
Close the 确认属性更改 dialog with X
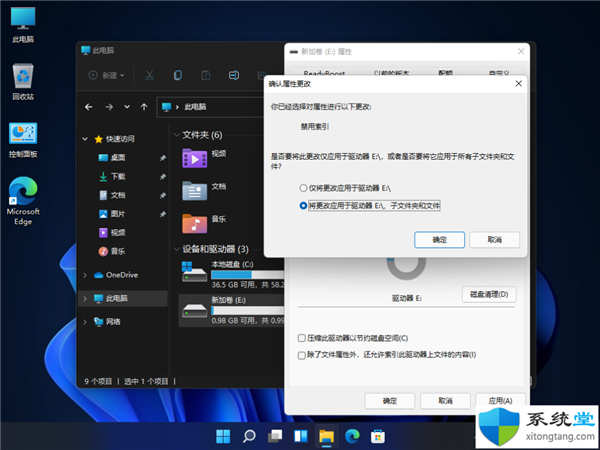tap(518, 83)
